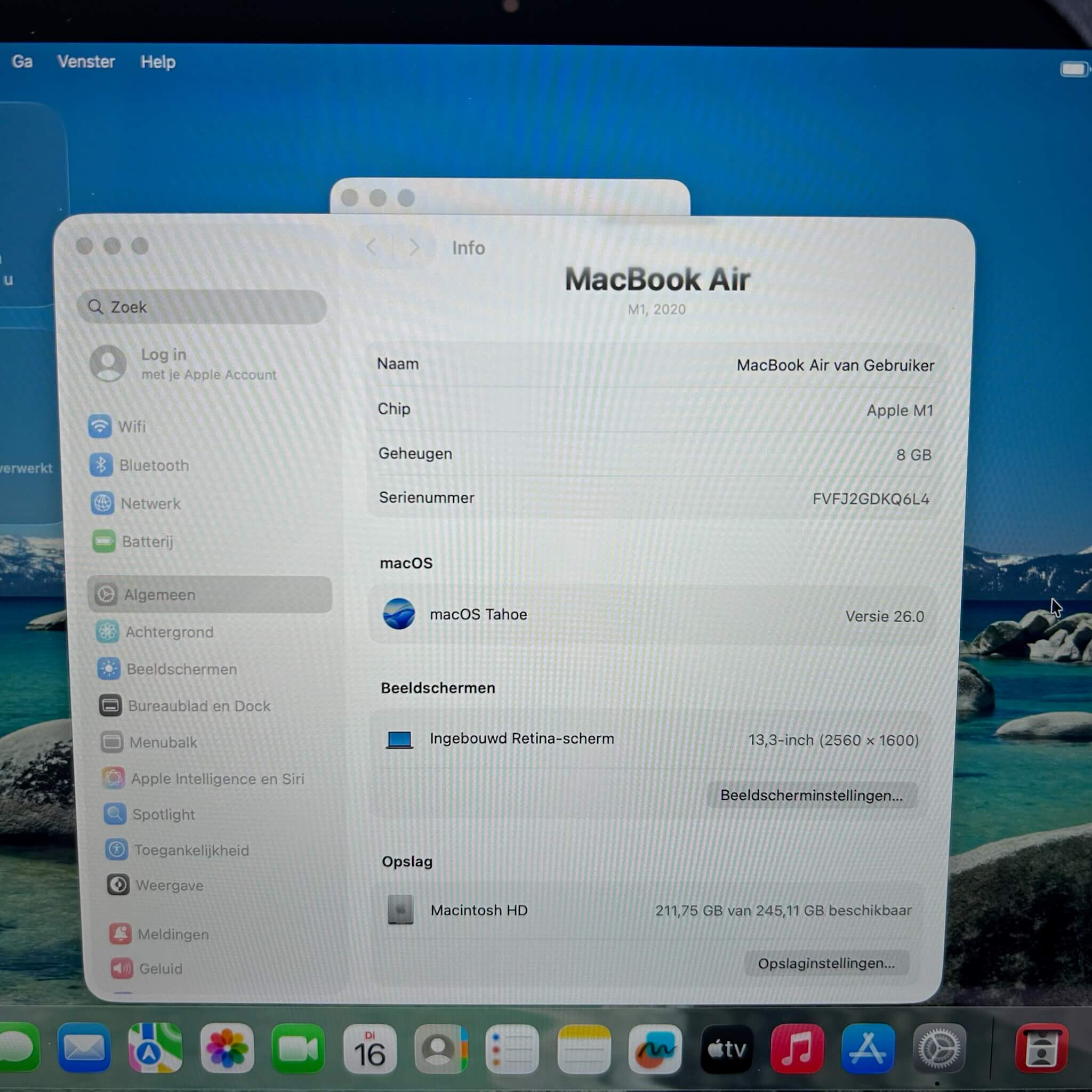1092x1092 pixels.
Task: Open Apple TV from the Dock
Action: tap(726, 1049)
